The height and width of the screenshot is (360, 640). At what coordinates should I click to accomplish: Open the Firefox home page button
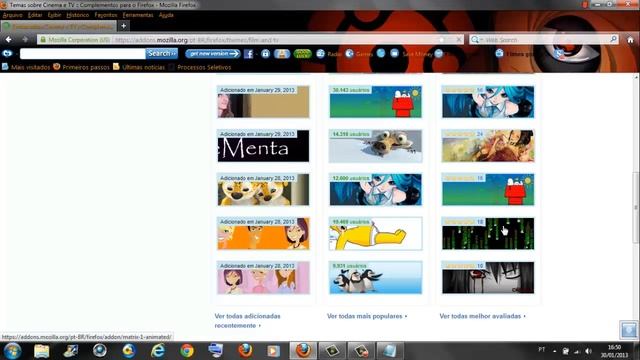click(630, 40)
